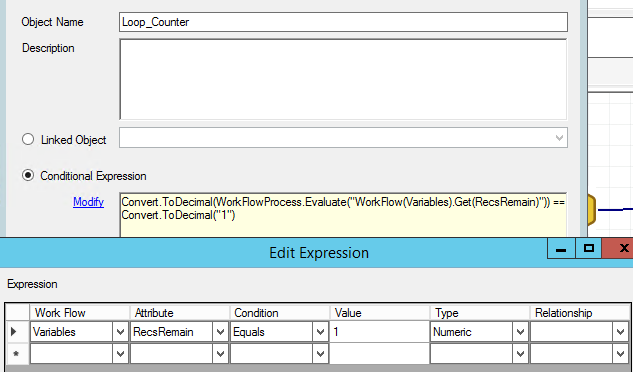
Task: Expand the Work Flow dropdown showing Variables
Action: 120,332
